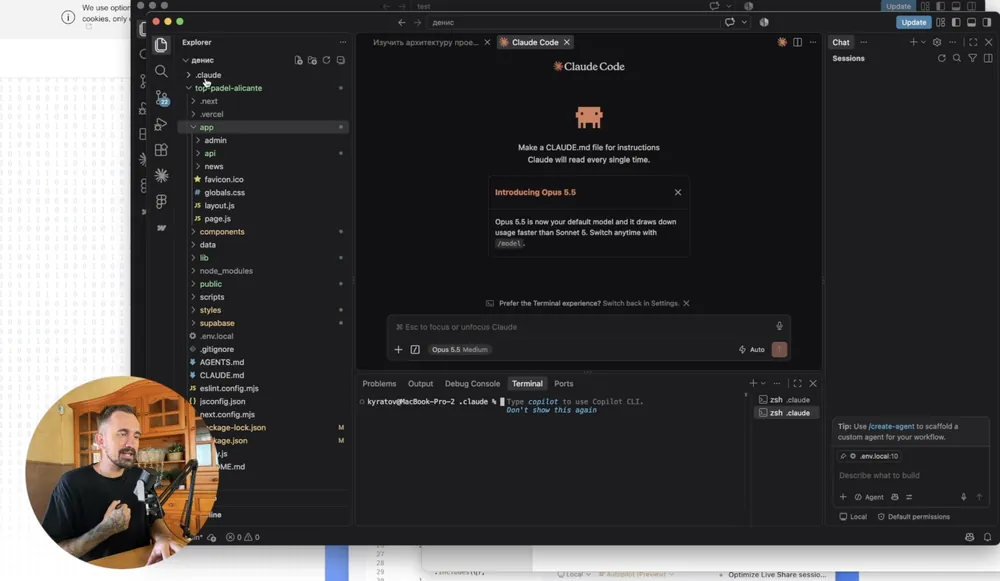
Task: Dismiss the Introducing Opus 5.5 notice
Action: point(678,192)
